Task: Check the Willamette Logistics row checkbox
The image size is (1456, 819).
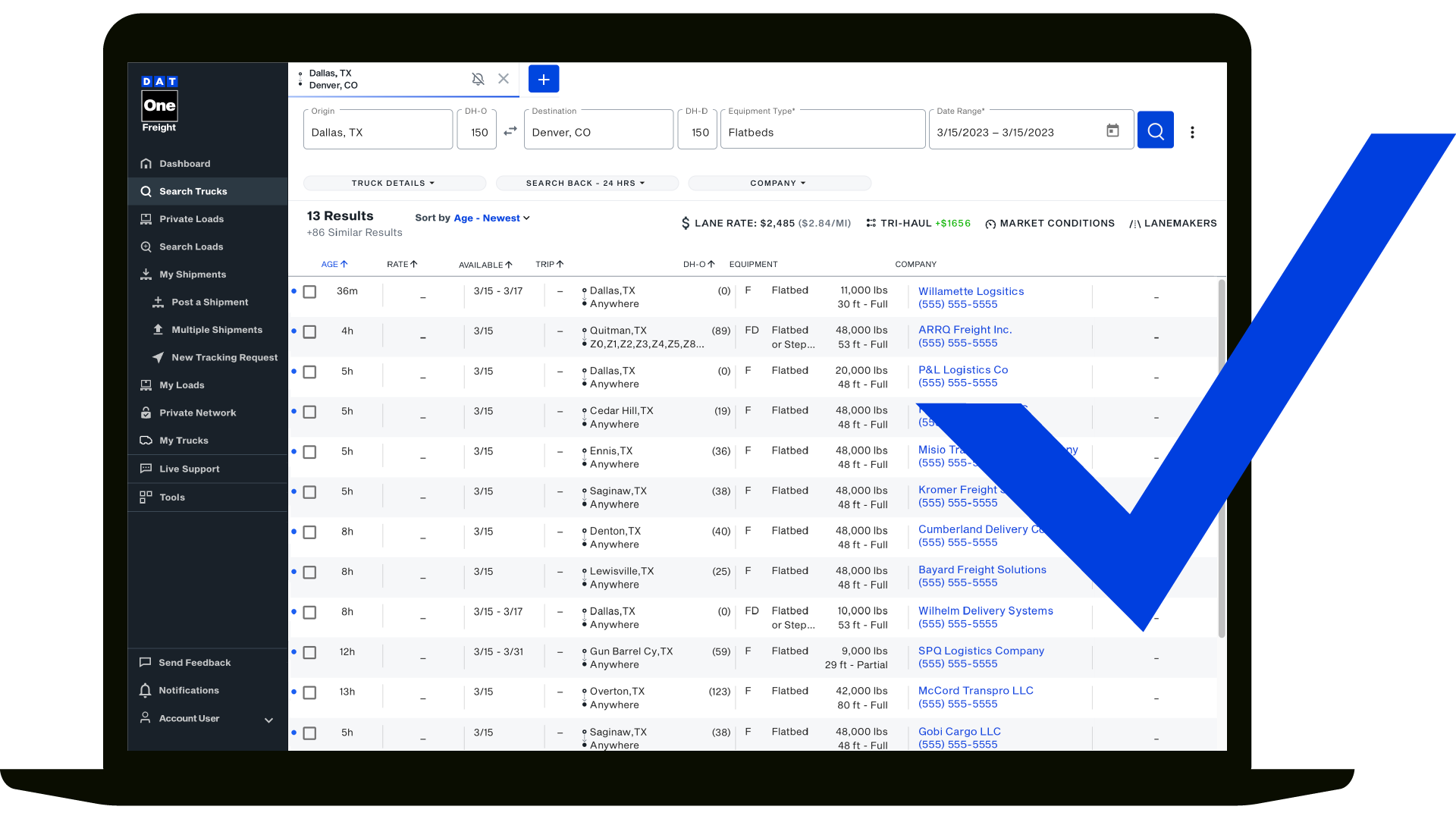Action: point(309,292)
